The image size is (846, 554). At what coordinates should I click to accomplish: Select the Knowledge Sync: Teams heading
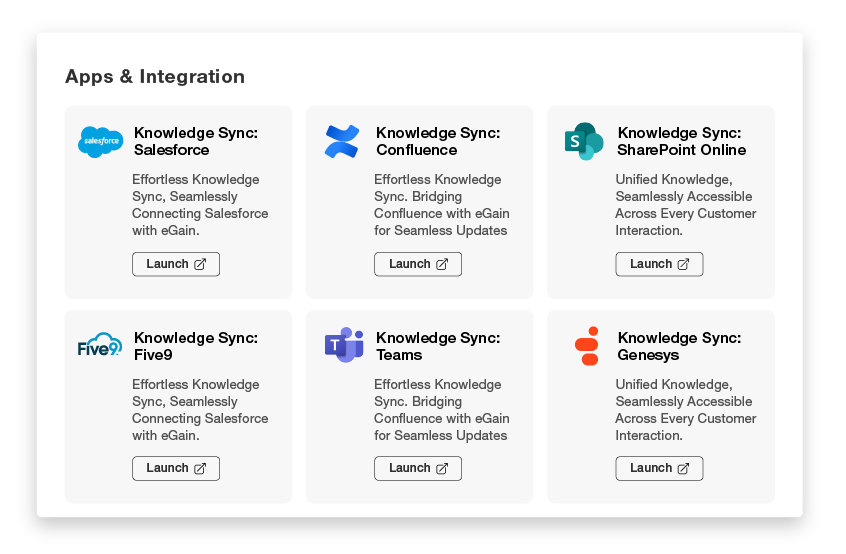point(438,346)
